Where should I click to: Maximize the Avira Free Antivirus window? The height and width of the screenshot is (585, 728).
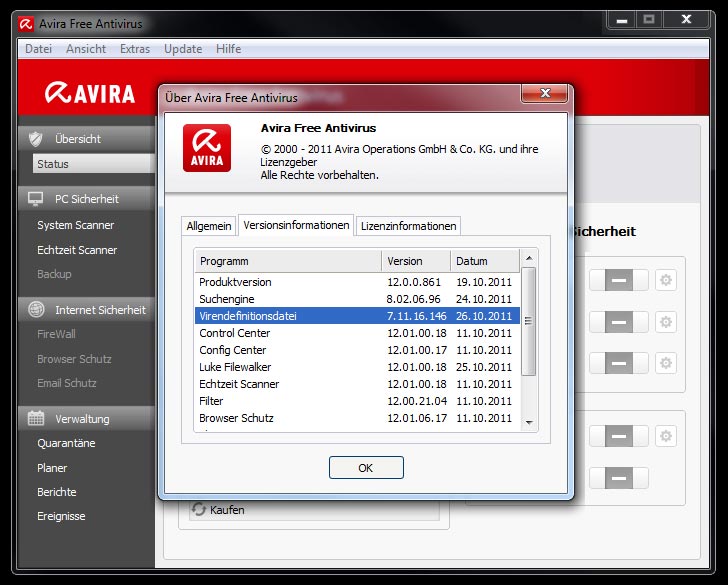(x=649, y=20)
